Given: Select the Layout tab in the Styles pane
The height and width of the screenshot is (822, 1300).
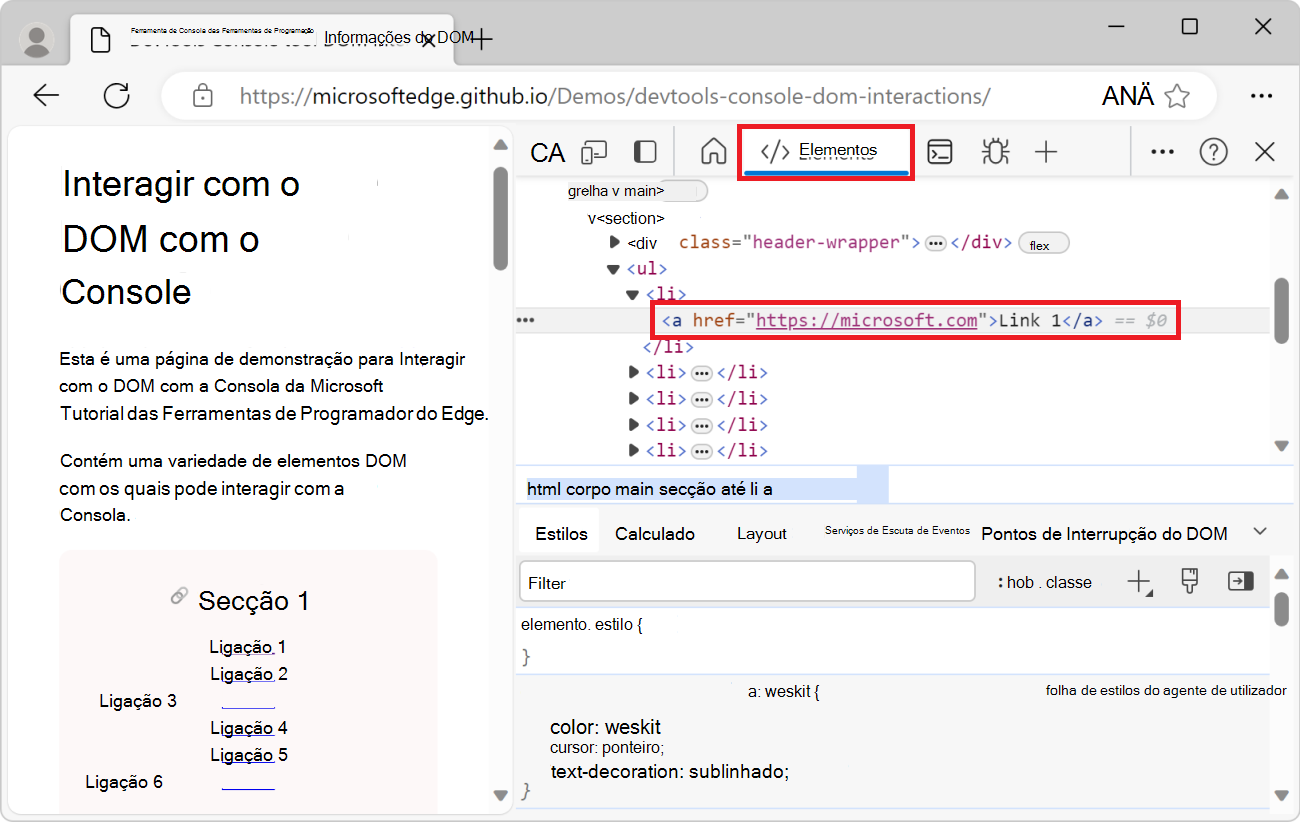Looking at the screenshot, I should (761, 533).
